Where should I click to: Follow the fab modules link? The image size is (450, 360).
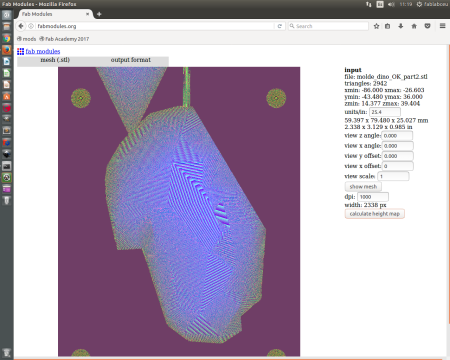(x=43, y=51)
